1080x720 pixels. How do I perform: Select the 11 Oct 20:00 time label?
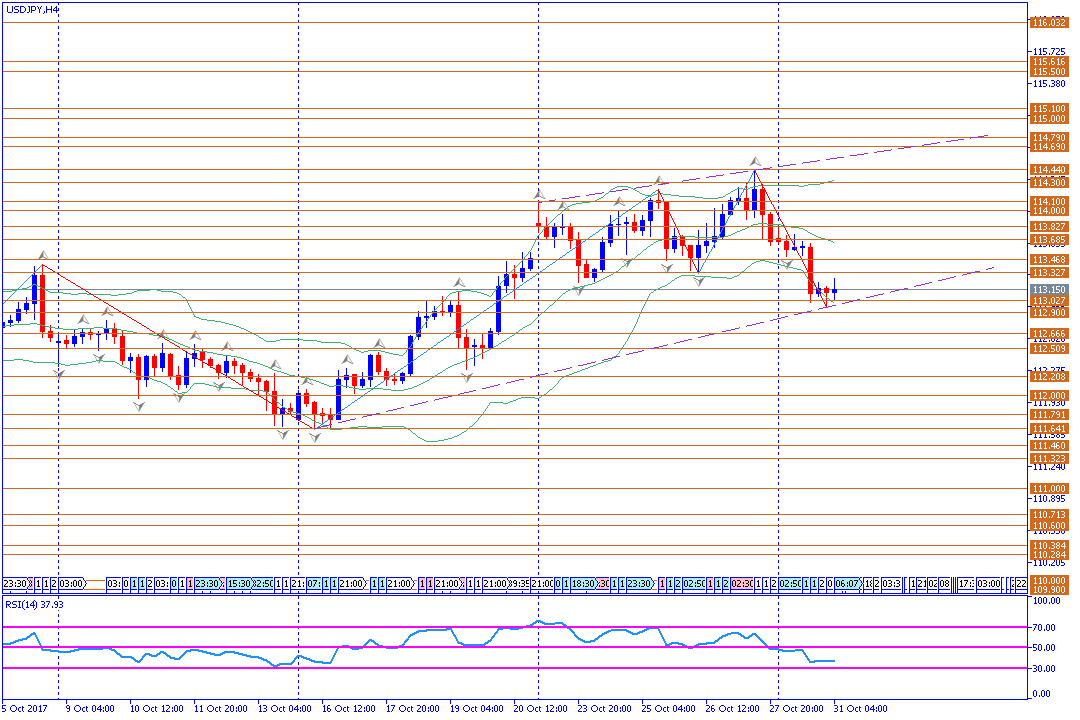(220, 708)
